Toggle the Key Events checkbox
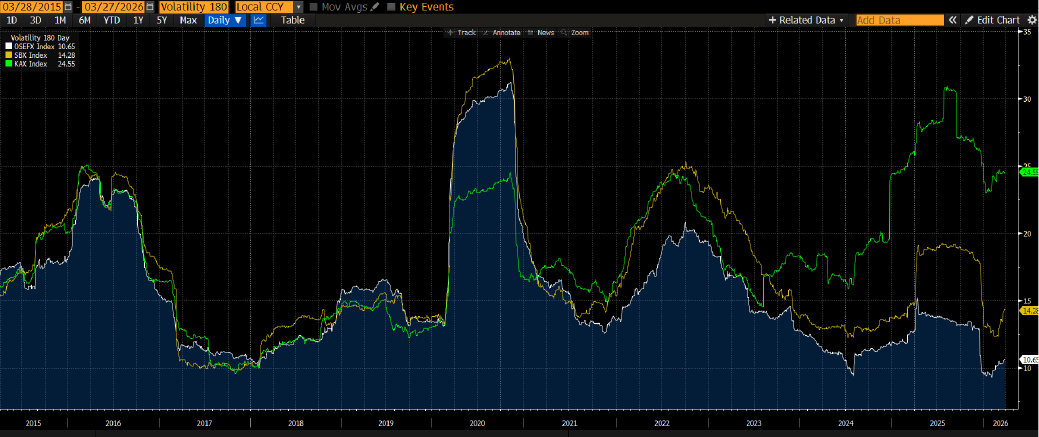 pyautogui.click(x=391, y=7)
